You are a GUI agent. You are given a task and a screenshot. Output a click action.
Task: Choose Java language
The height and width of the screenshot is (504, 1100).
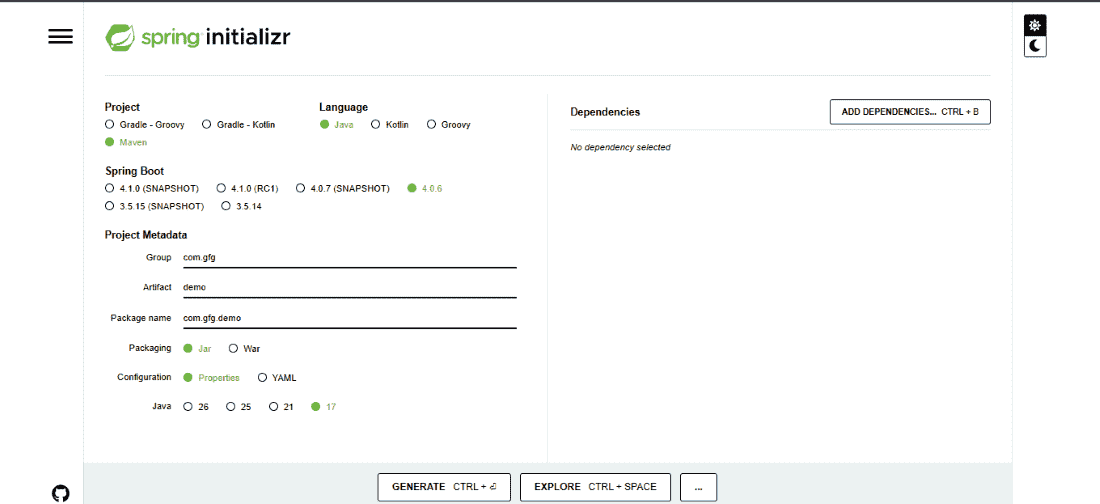[x=337, y=125]
